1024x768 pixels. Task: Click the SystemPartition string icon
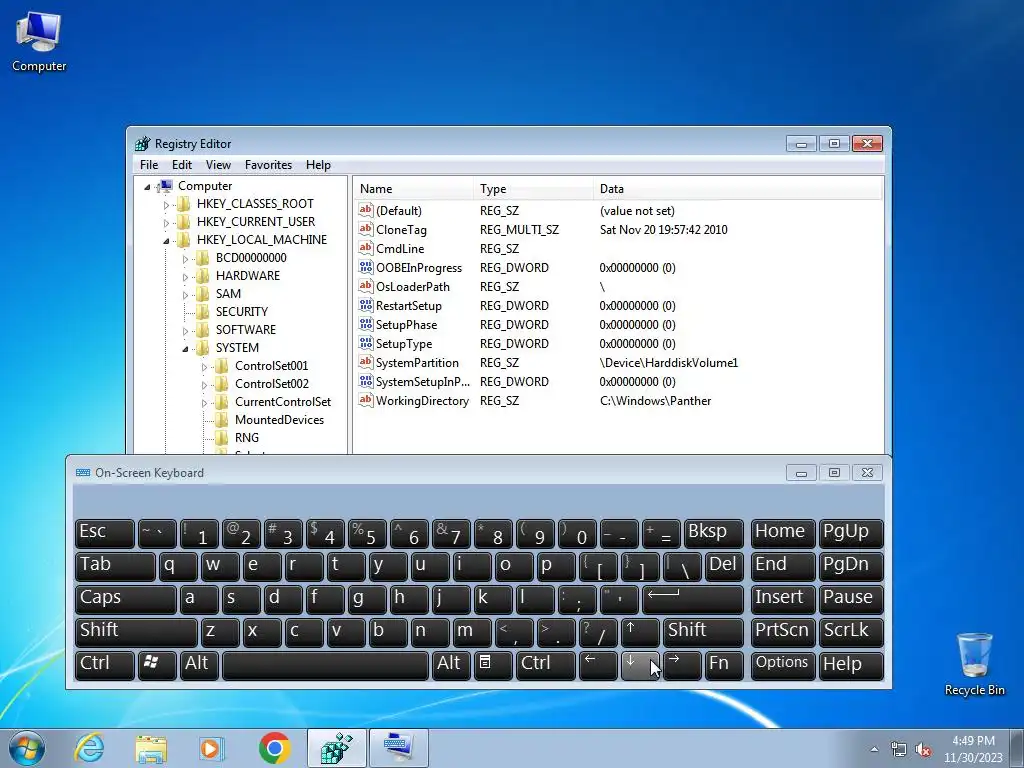365,362
